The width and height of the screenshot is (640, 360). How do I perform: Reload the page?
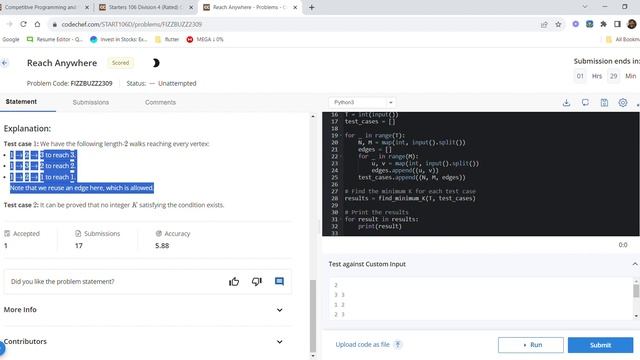[23, 24]
